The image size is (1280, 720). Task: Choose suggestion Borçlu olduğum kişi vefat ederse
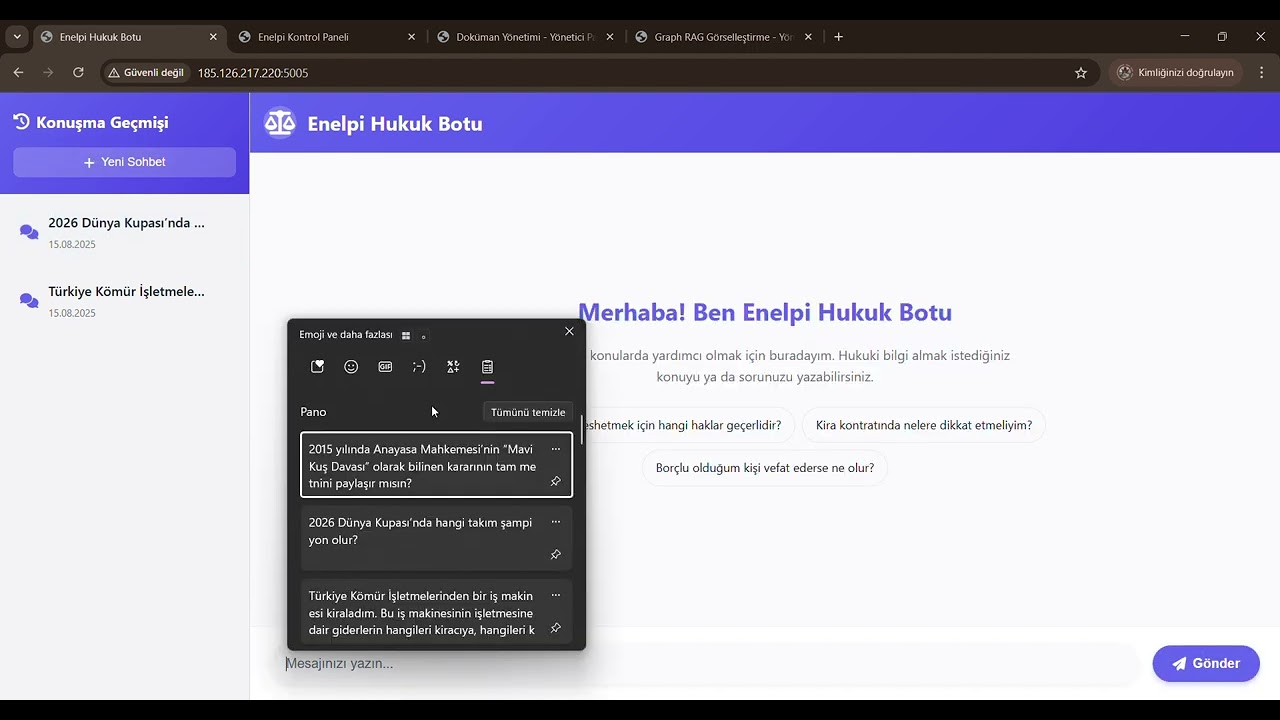(x=765, y=468)
